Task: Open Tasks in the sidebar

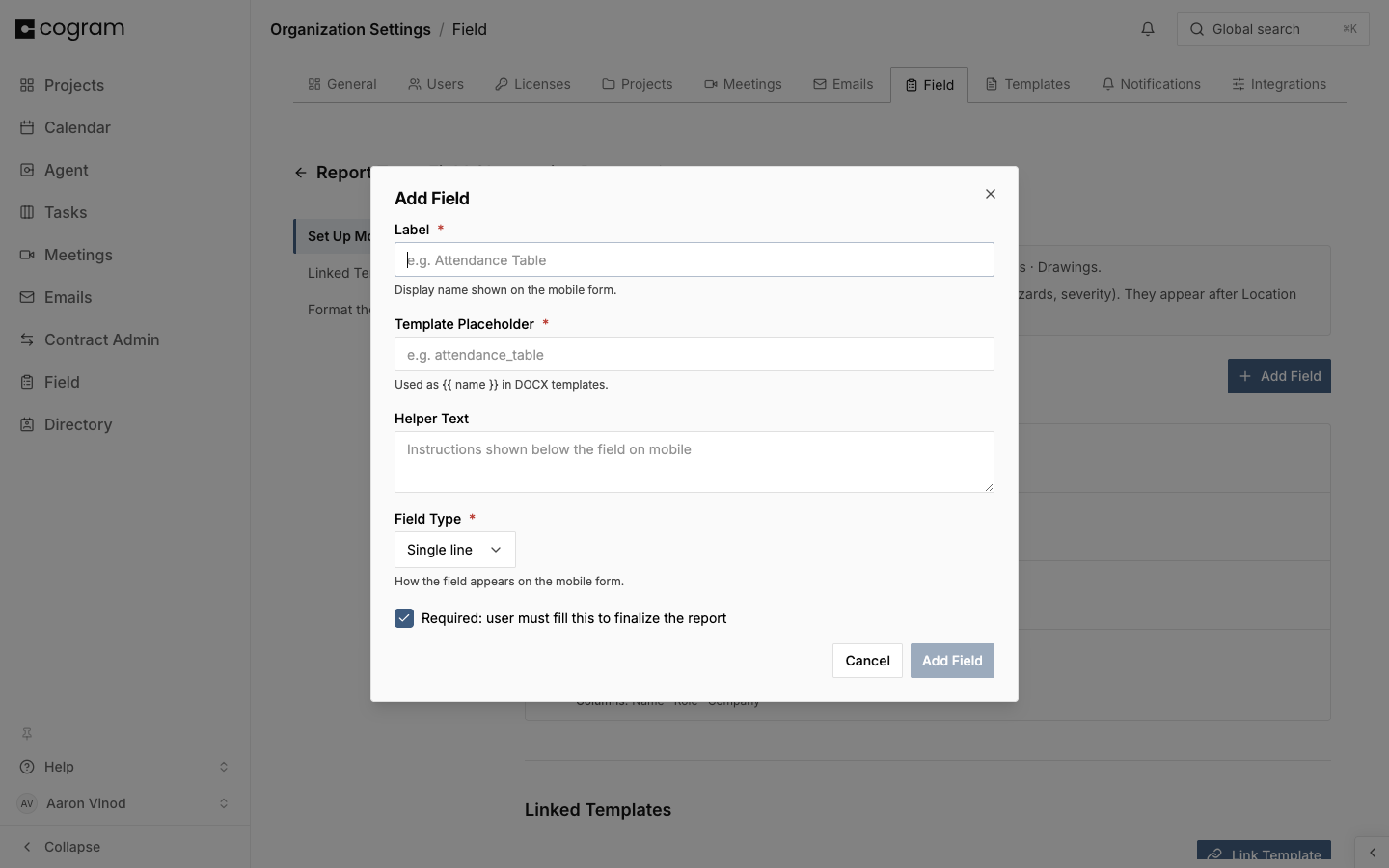Action: click(x=53, y=212)
